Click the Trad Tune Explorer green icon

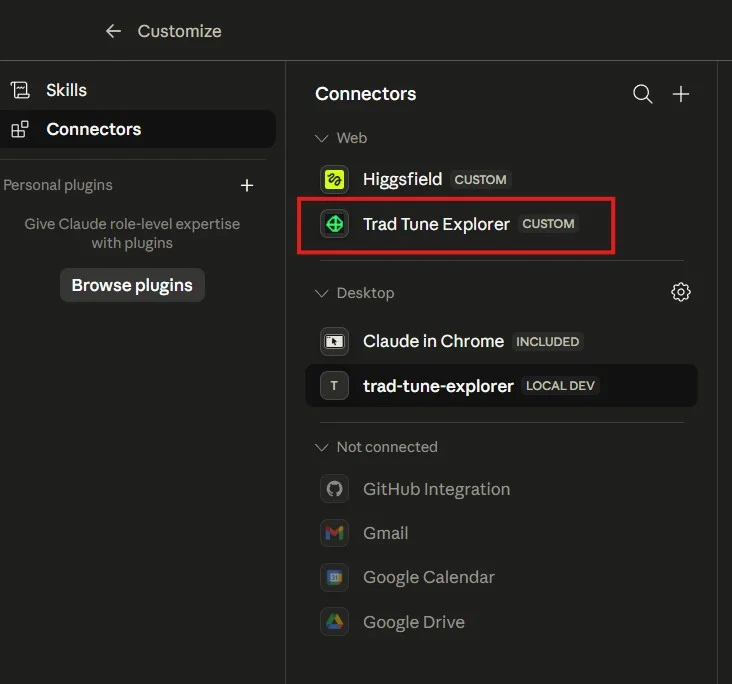[334, 224]
